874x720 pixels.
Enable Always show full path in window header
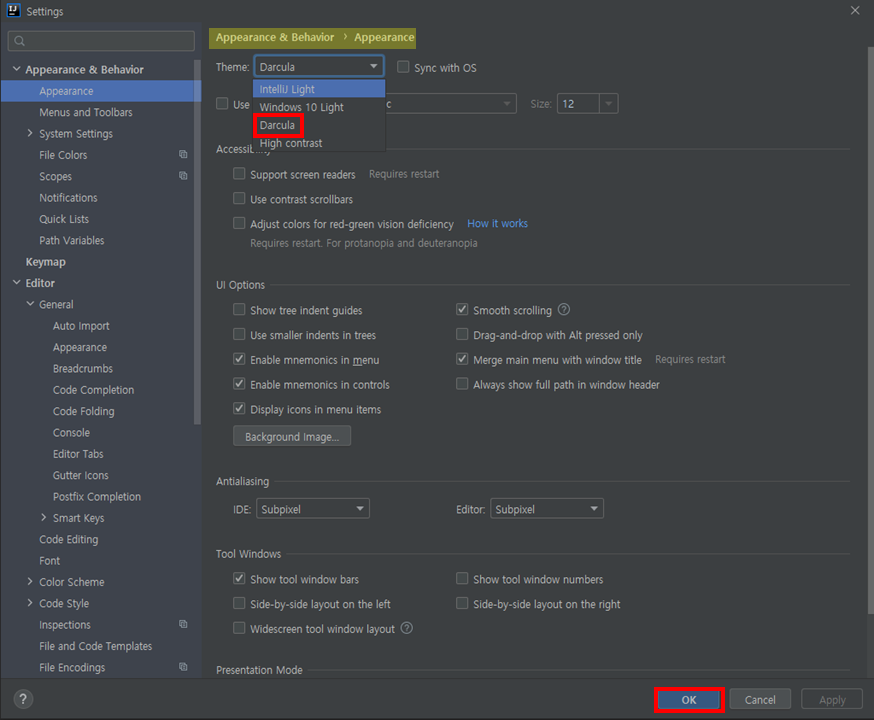tap(462, 384)
